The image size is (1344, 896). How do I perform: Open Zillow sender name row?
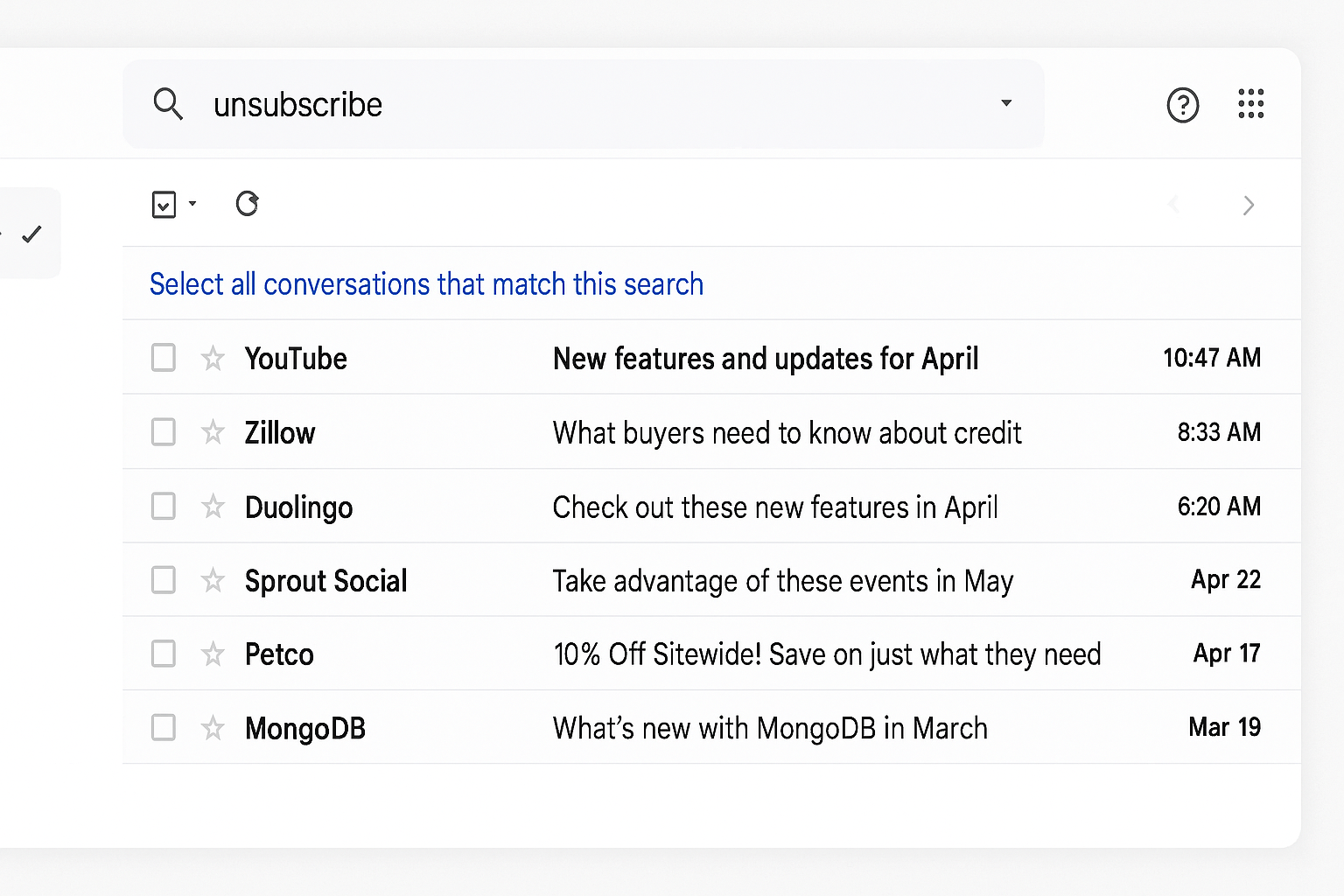(x=280, y=433)
